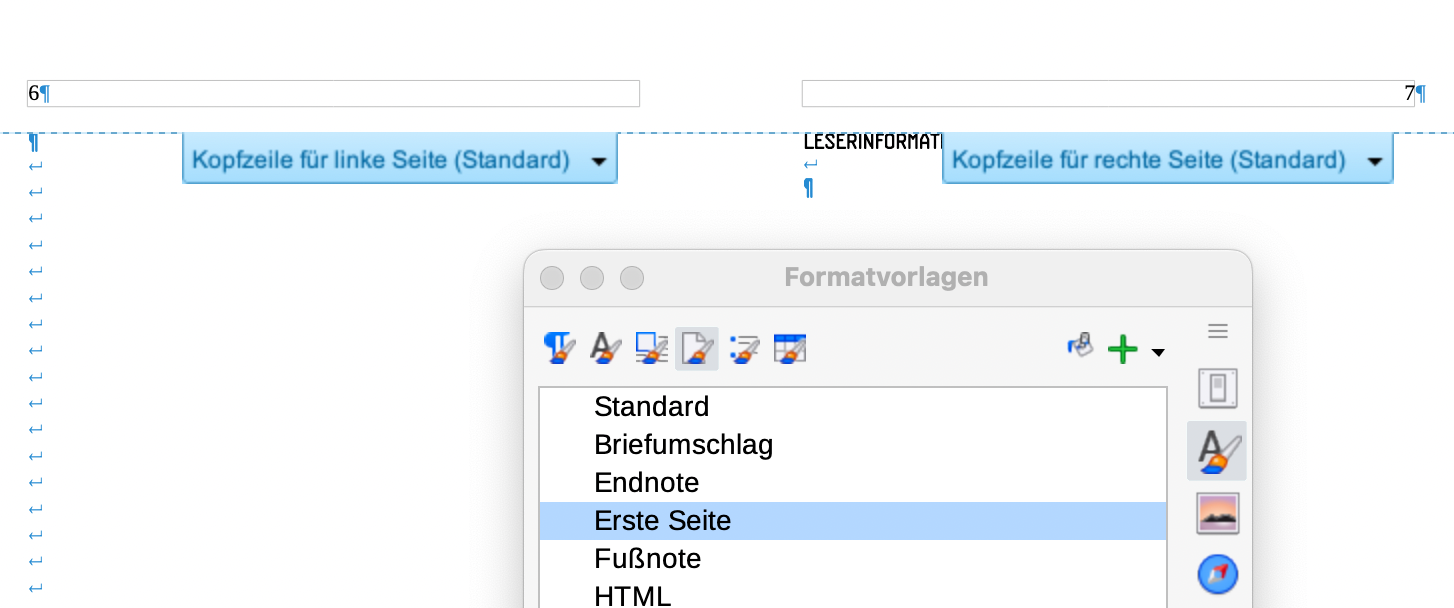Select Character Styles icon in Formatvorlagen
The width and height of the screenshot is (1454, 608).
coord(605,348)
